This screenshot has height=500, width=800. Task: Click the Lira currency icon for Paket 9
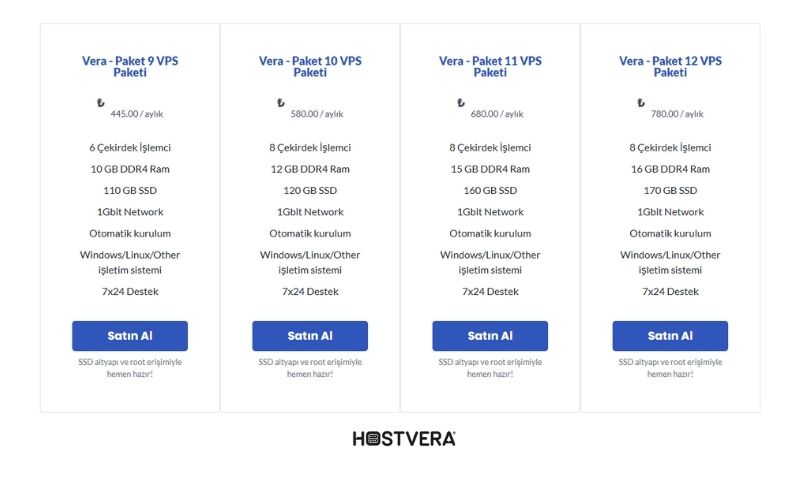point(101,103)
